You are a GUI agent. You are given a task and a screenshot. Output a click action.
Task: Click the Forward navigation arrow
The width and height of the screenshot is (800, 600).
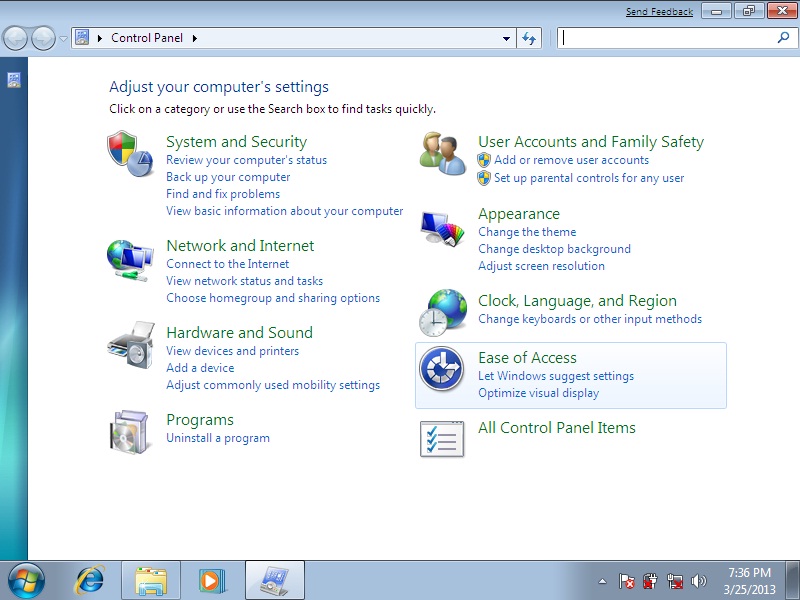[43, 38]
